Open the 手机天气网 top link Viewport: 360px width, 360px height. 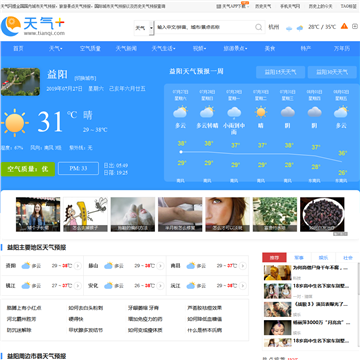290,6
